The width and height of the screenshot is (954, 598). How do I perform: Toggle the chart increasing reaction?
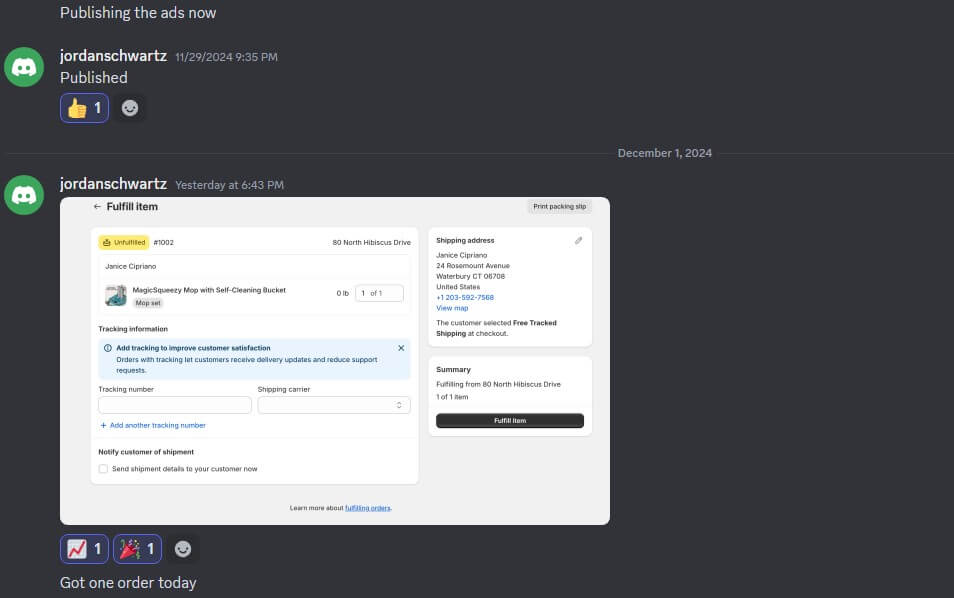85,548
